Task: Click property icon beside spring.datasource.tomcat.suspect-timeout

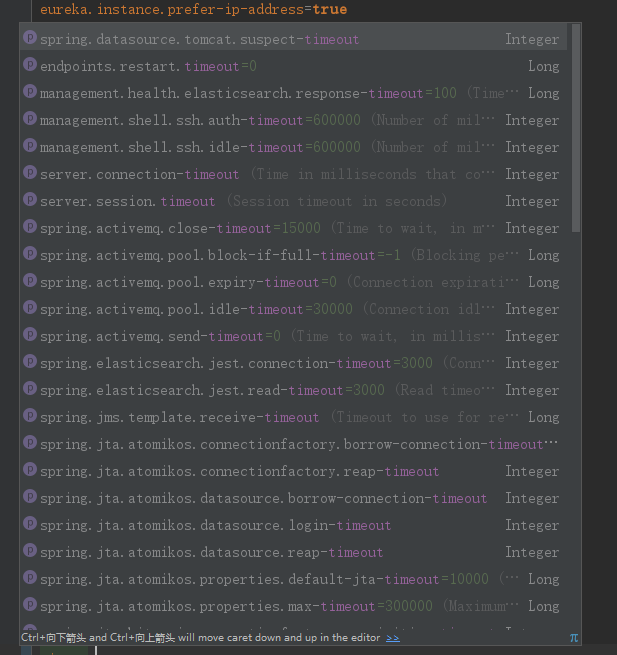Action: (30, 39)
